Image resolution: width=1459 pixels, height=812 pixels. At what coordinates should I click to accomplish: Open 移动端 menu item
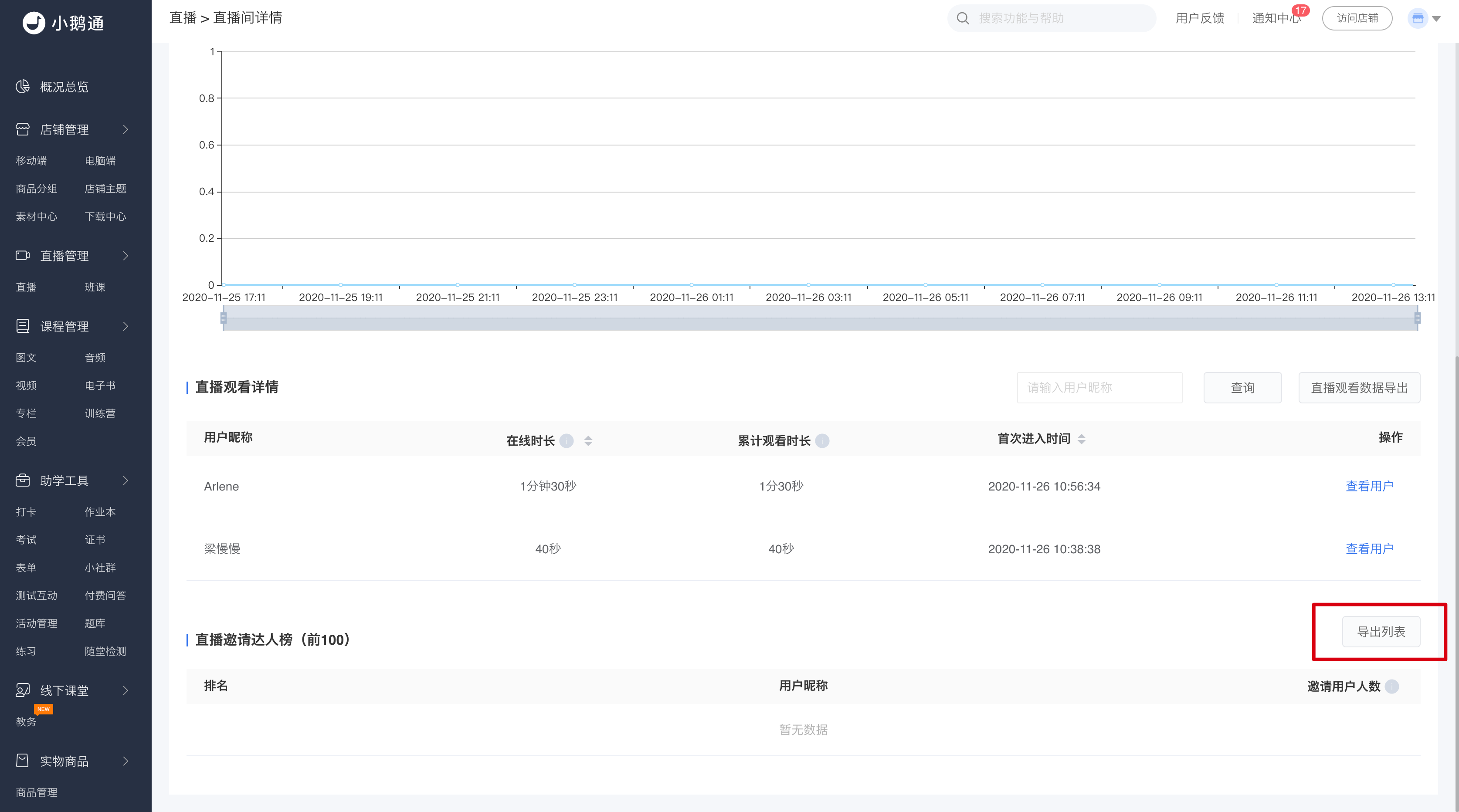tap(31, 161)
